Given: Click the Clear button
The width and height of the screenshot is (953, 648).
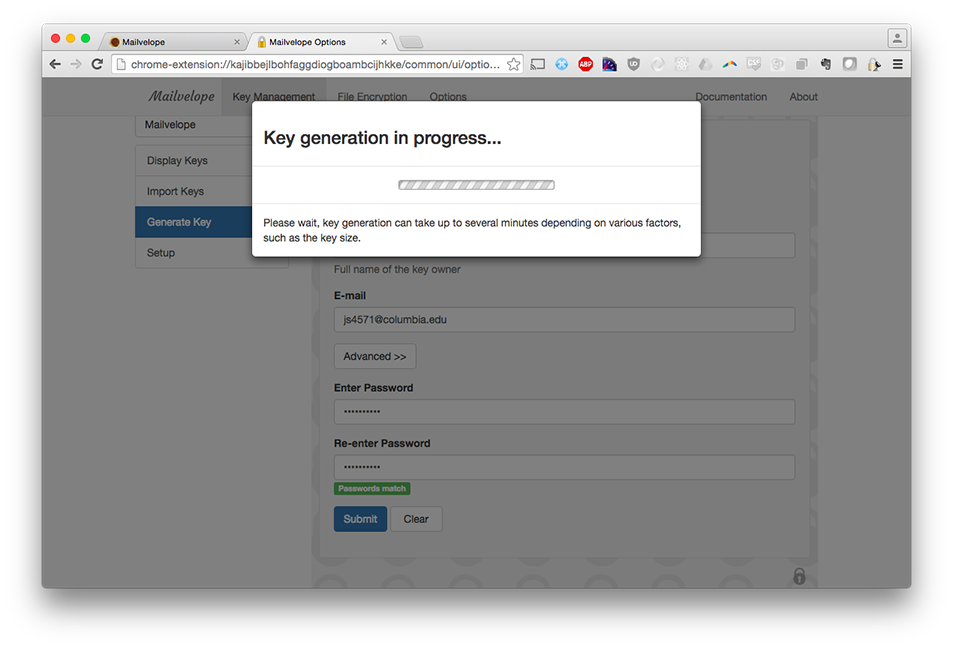Looking at the screenshot, I should [416, 519].
